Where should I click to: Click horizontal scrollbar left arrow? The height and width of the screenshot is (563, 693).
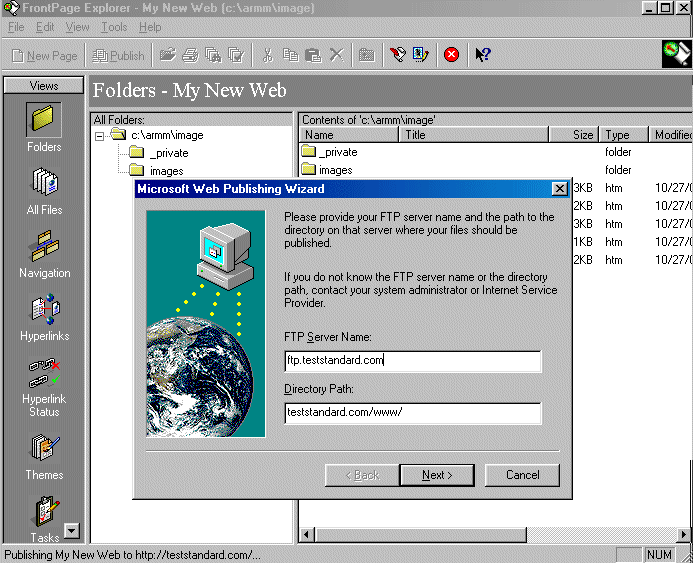306,535
